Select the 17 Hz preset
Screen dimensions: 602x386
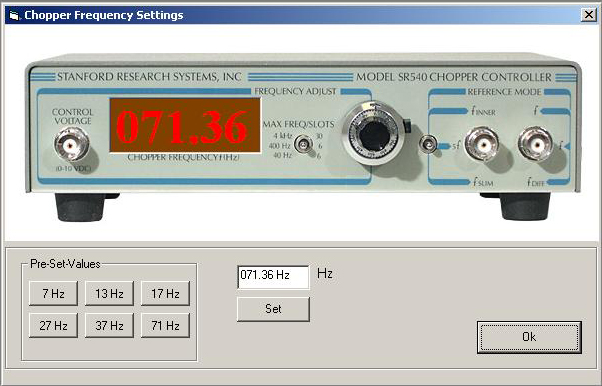pyautogui.click(x=165, y=293)
